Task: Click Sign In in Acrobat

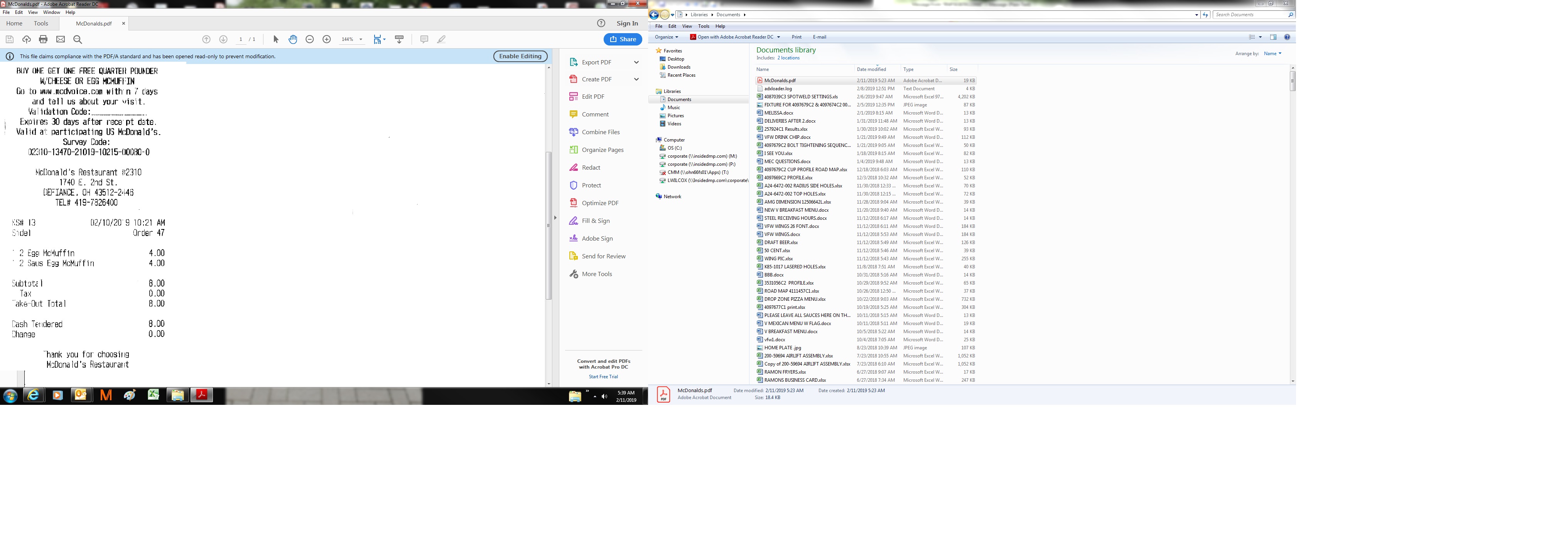Action: pos(627,23)
